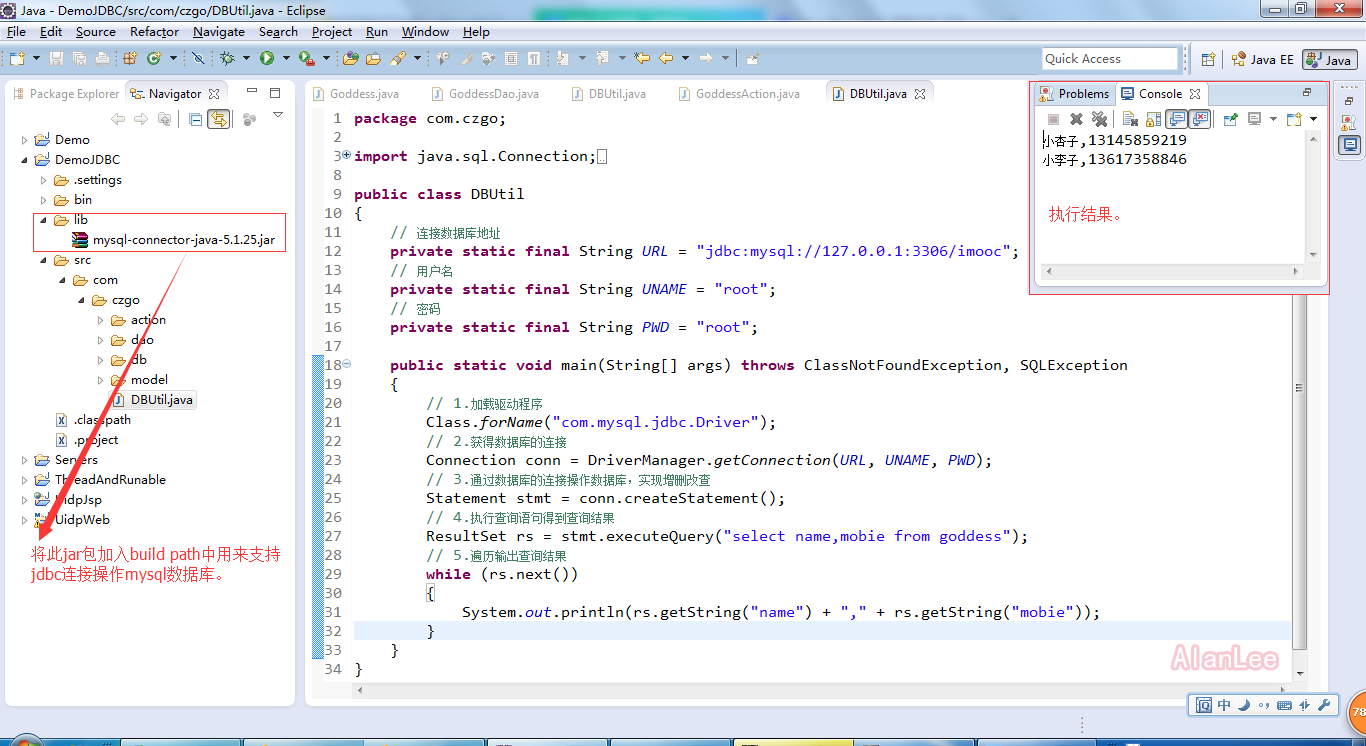The height and width of the screenshot is (746, 1366).
Task: Click the Skip All Breakpoints icon
Action: (198, 58)
